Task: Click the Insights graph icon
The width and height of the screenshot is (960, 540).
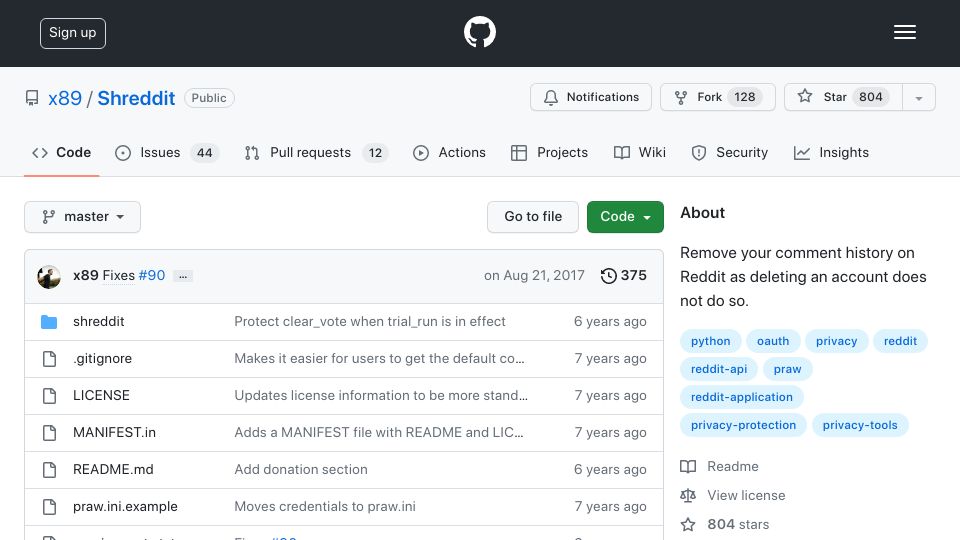Action: click(x=801, y=152)
